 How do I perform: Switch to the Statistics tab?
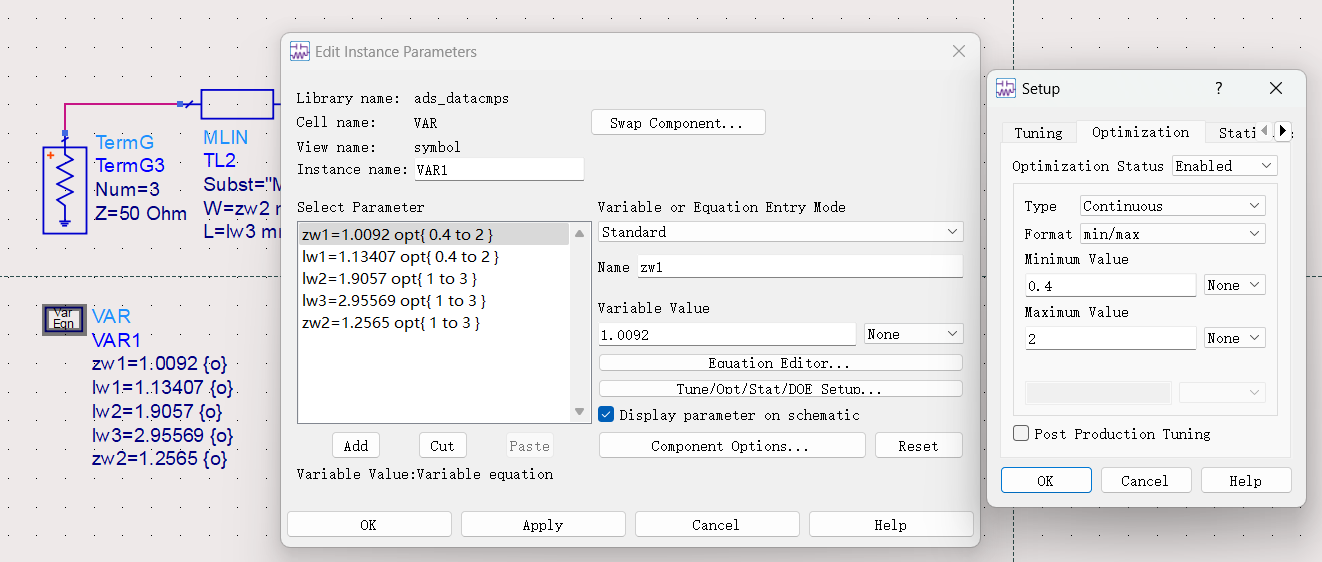click(1233, 133)
